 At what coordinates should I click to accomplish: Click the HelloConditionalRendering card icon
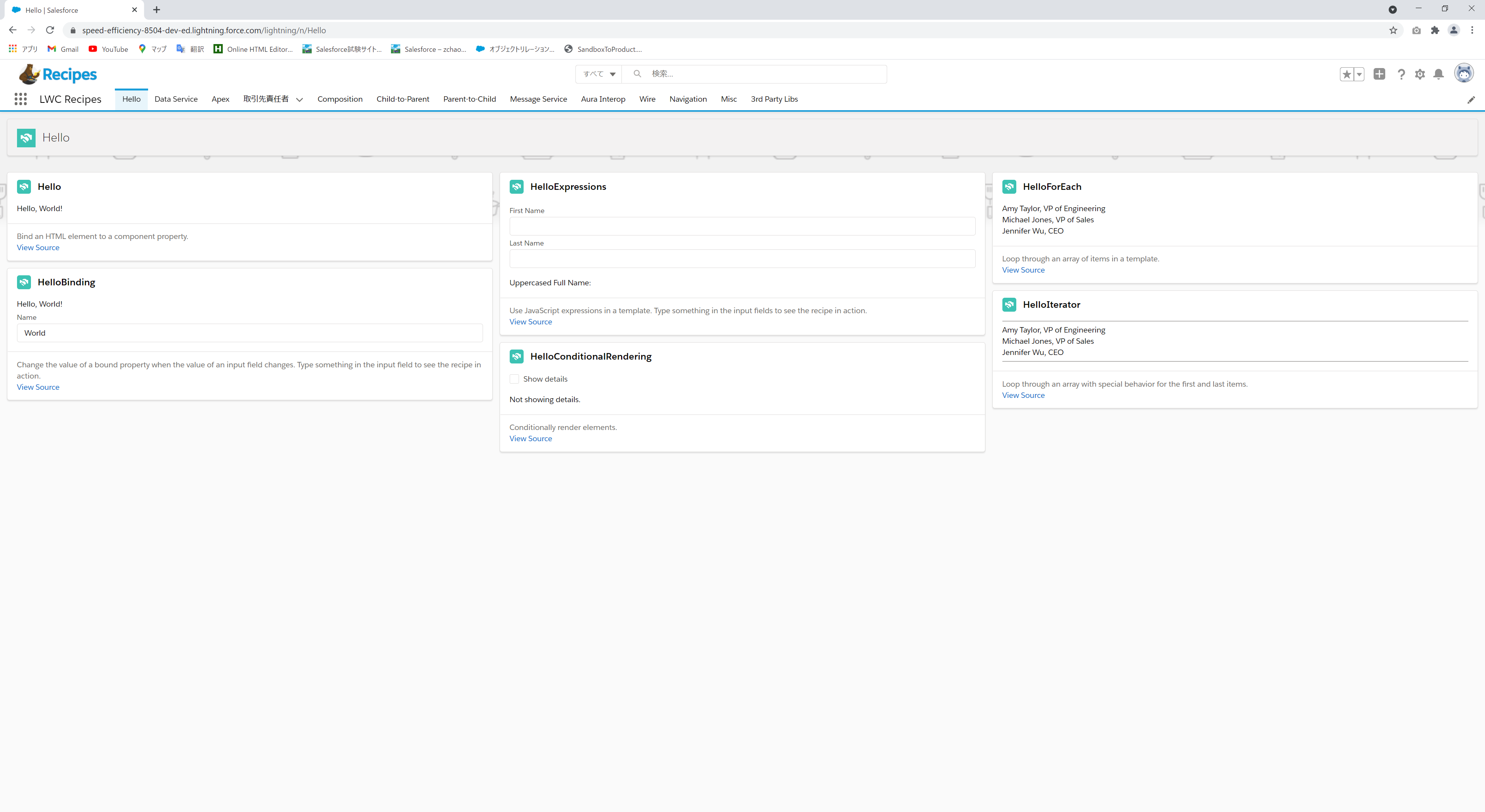[x=517, y=356]
